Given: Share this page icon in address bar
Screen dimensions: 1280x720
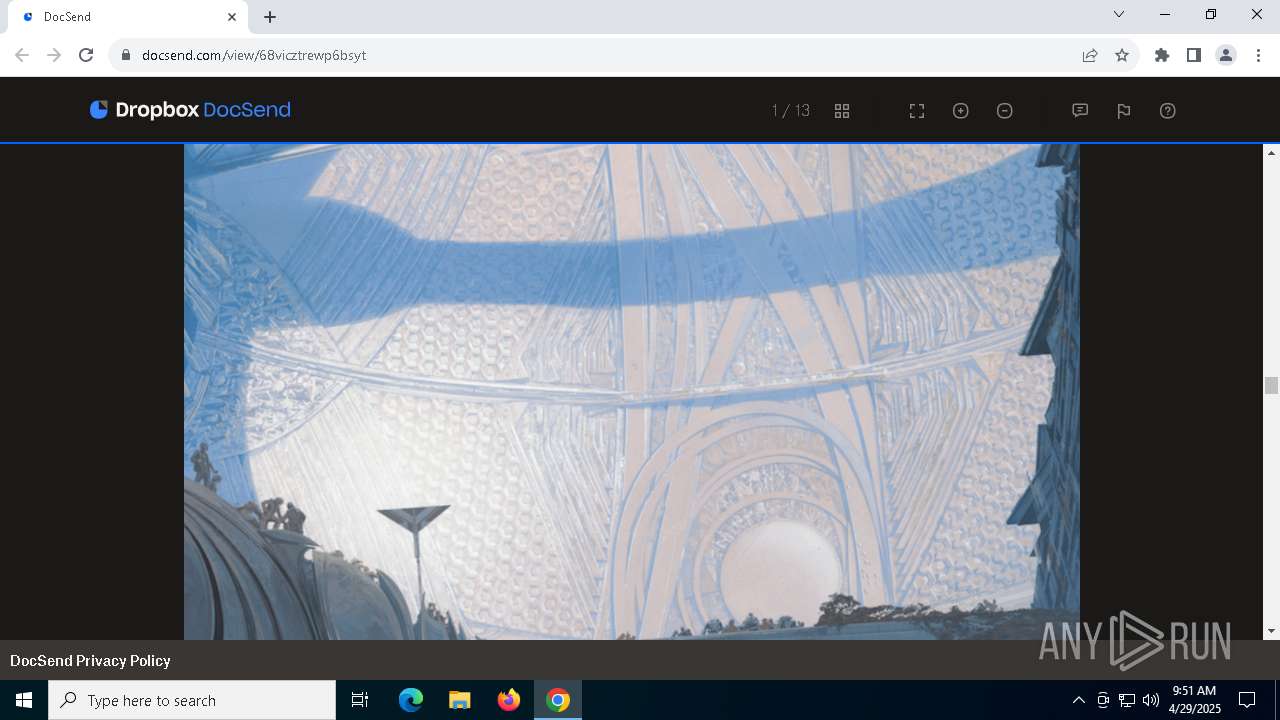Looking at the screenshot, I should tap(1090, 55).
